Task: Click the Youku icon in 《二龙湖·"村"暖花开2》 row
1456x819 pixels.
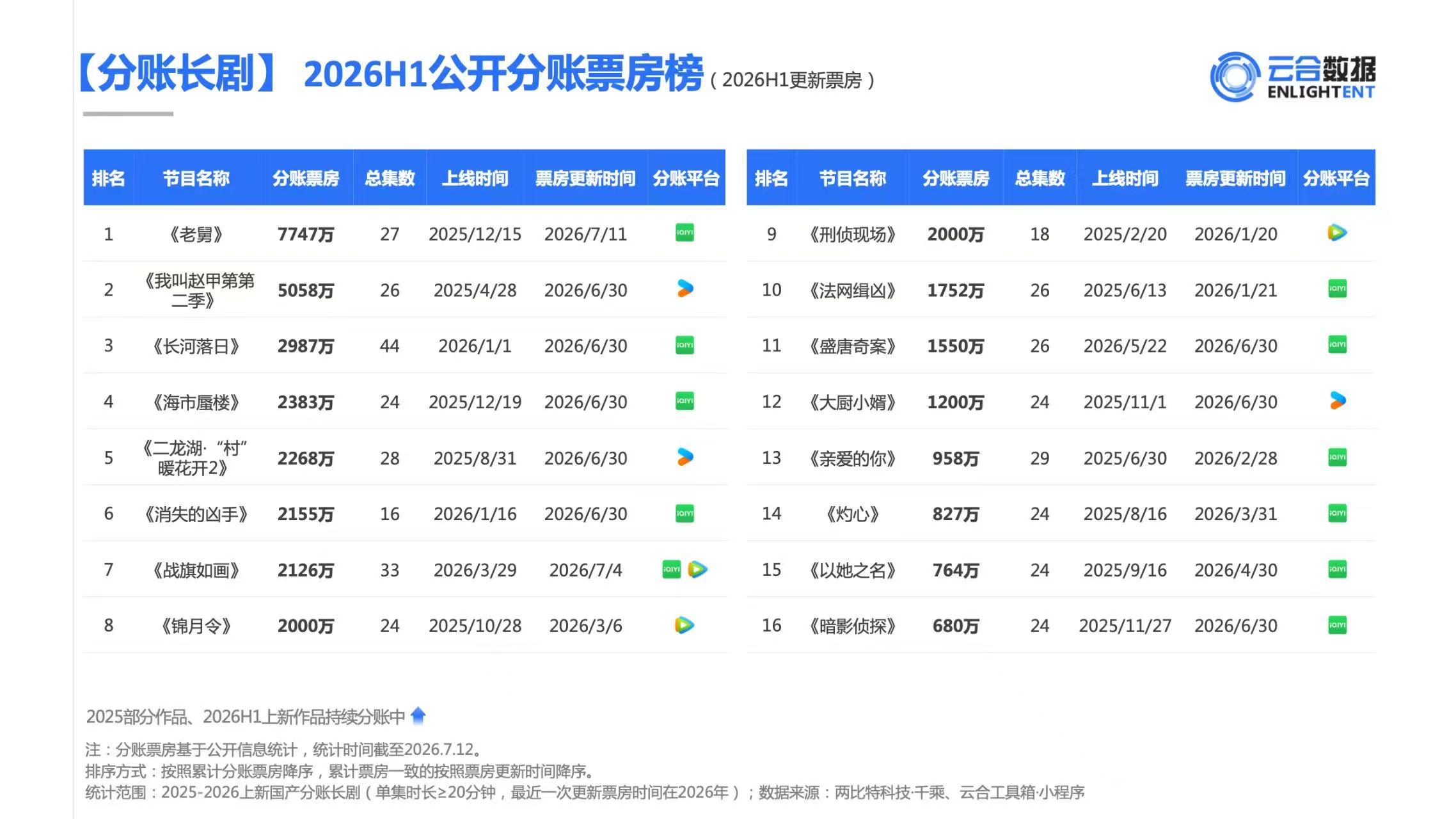Action: [x=685, y=457]
